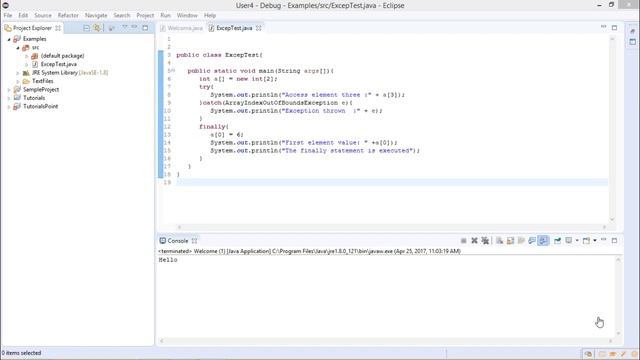Click fold marker beside line 5

tap(173, 71)
